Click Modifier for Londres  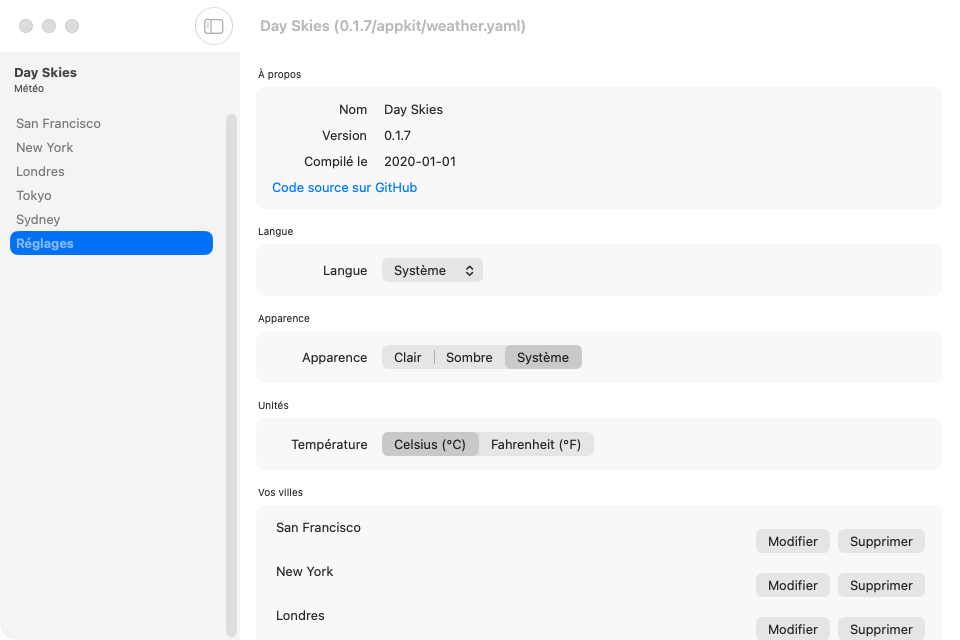tap(793, 629)
